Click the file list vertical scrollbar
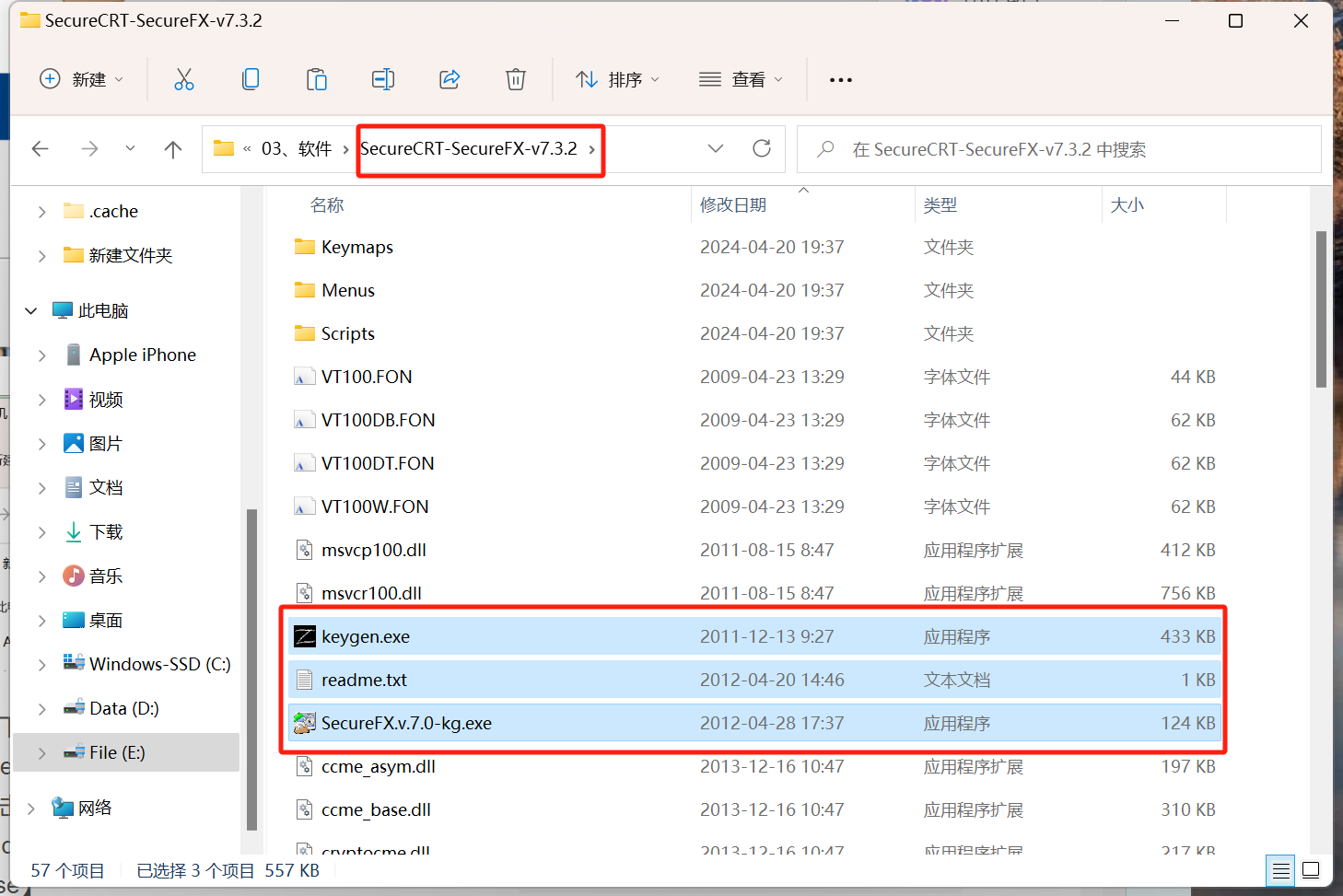 tap(1321, 309)
